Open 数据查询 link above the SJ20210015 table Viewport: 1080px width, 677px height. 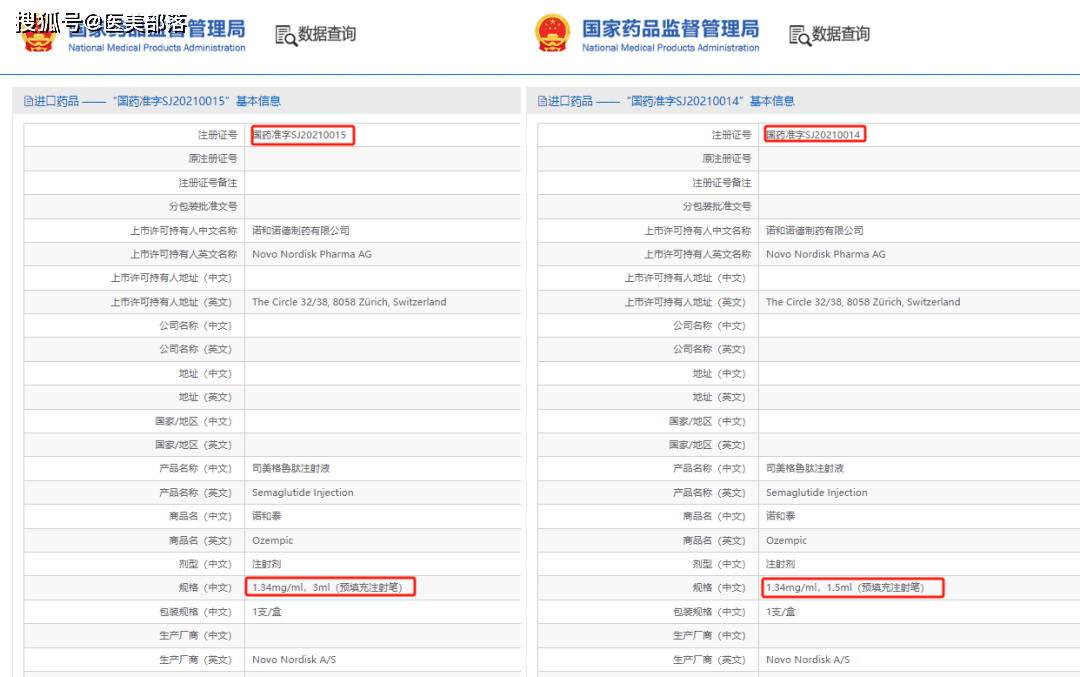(326, 34)
